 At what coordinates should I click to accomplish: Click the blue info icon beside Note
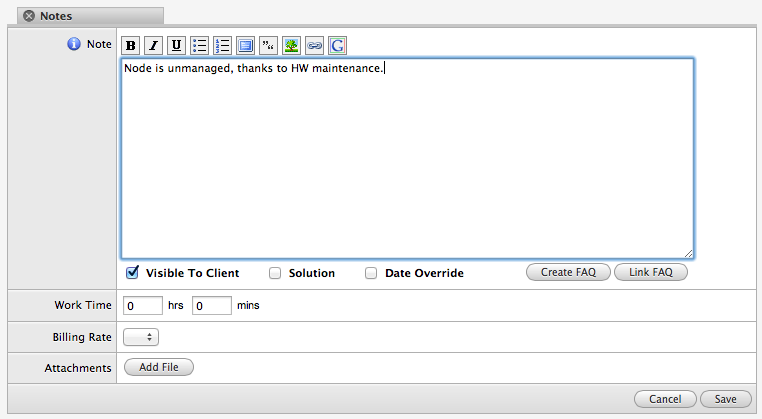pyautogui.click(x=74, y=44)
